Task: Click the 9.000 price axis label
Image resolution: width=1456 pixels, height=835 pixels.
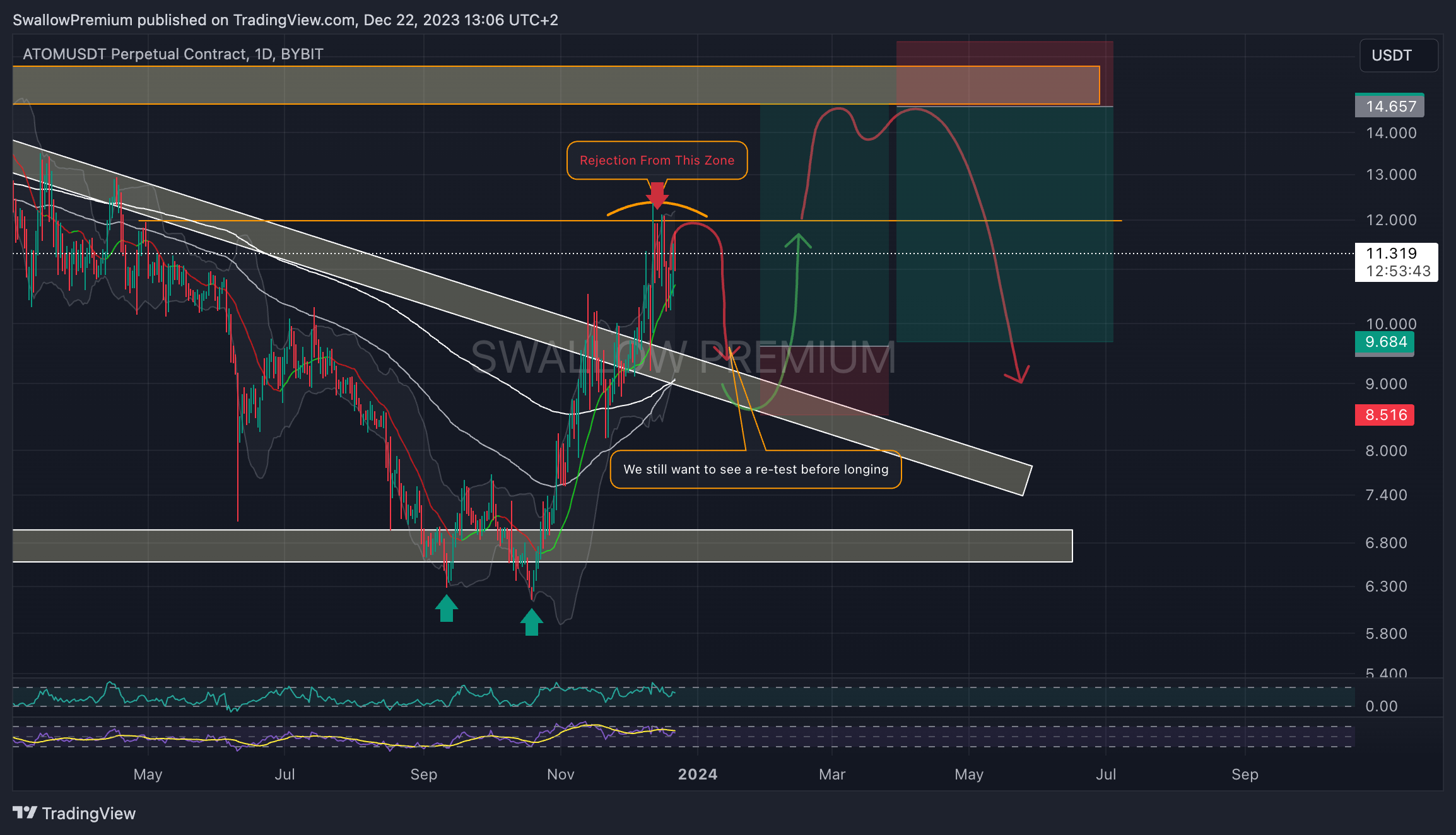Action: (x=1386, y=384)
